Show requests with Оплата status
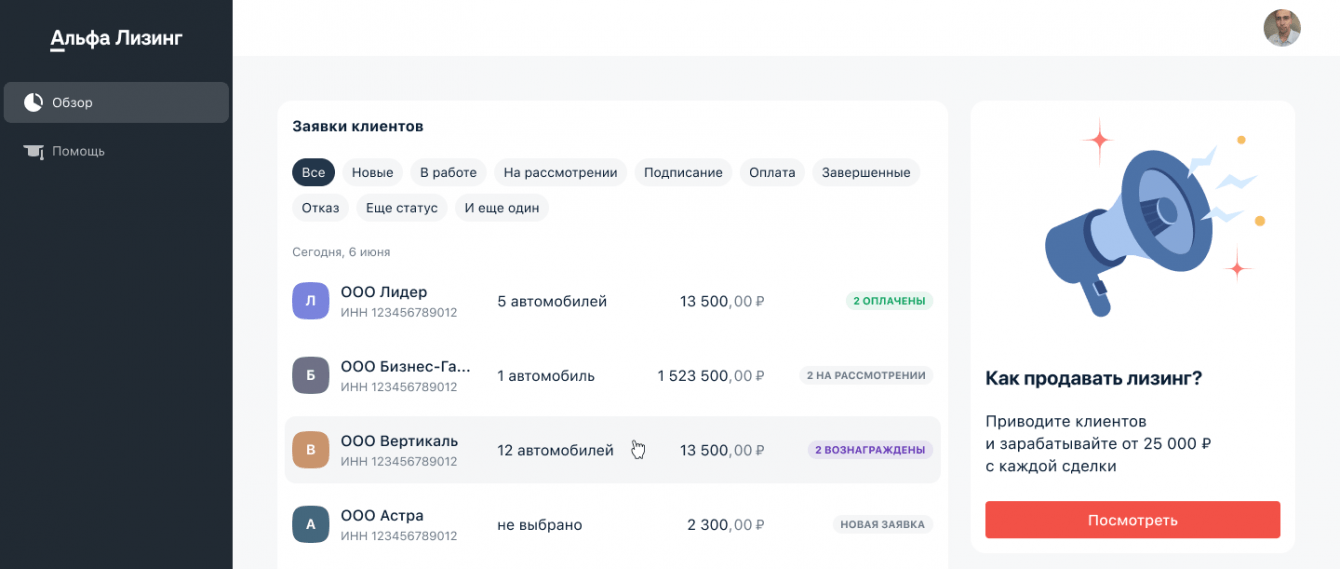Image resolution: width=1340 pixels, height=569 pixels. (x=772, y=172)
